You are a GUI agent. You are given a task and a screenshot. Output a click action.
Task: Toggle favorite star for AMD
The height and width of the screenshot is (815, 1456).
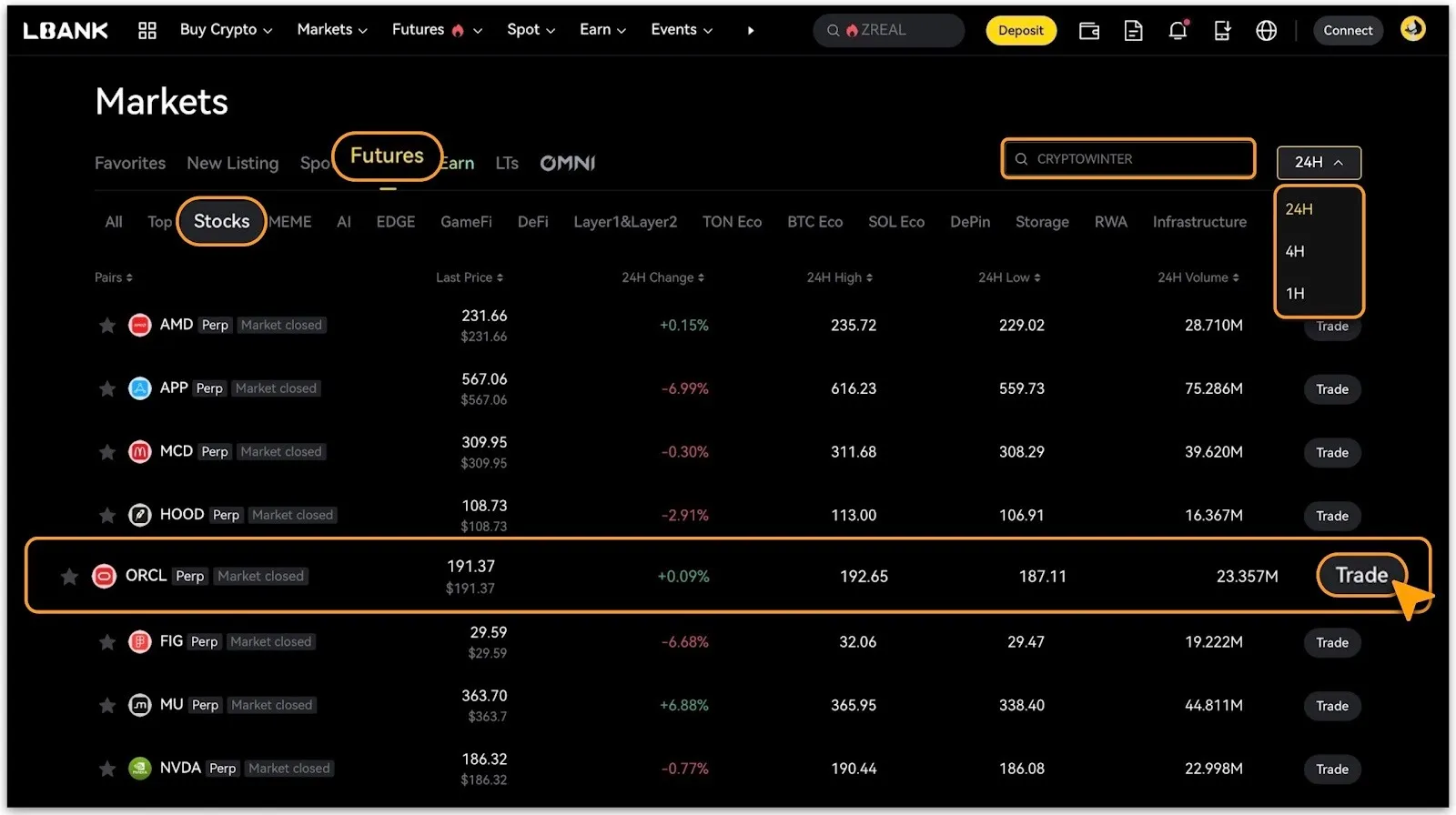(107, 326)
